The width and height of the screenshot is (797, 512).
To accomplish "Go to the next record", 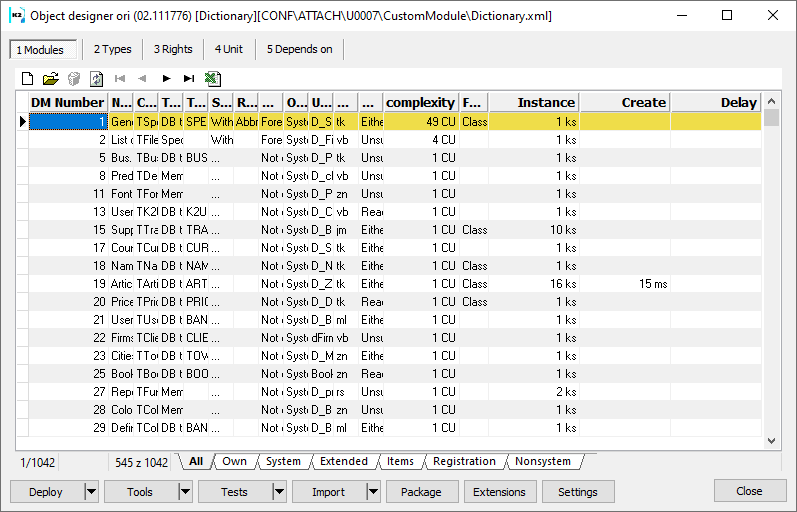I will (166, 78).
